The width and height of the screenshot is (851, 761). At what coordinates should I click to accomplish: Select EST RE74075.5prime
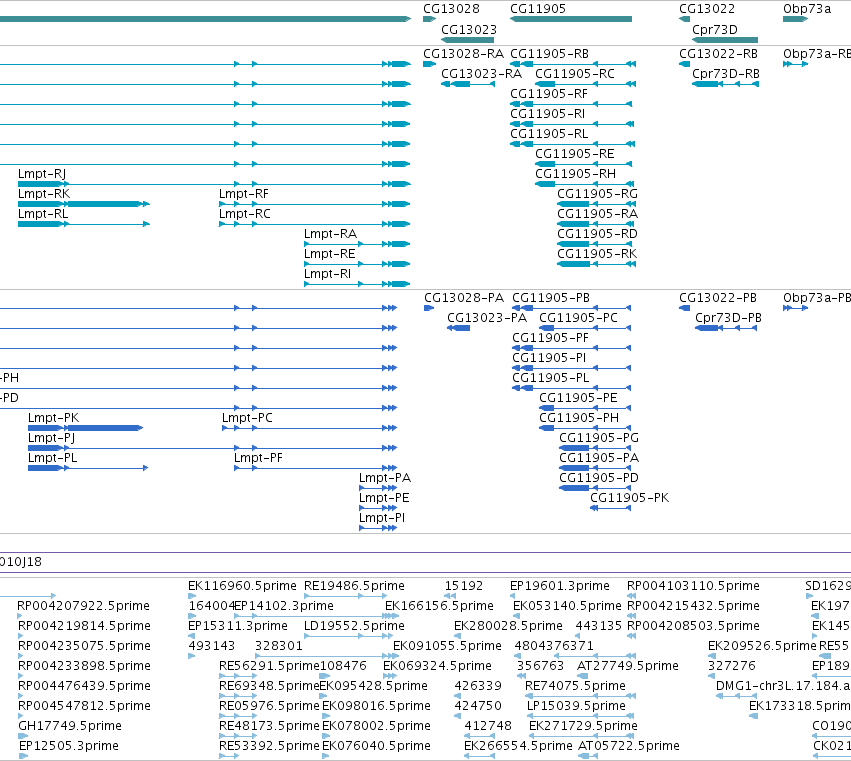pos(575,687)
